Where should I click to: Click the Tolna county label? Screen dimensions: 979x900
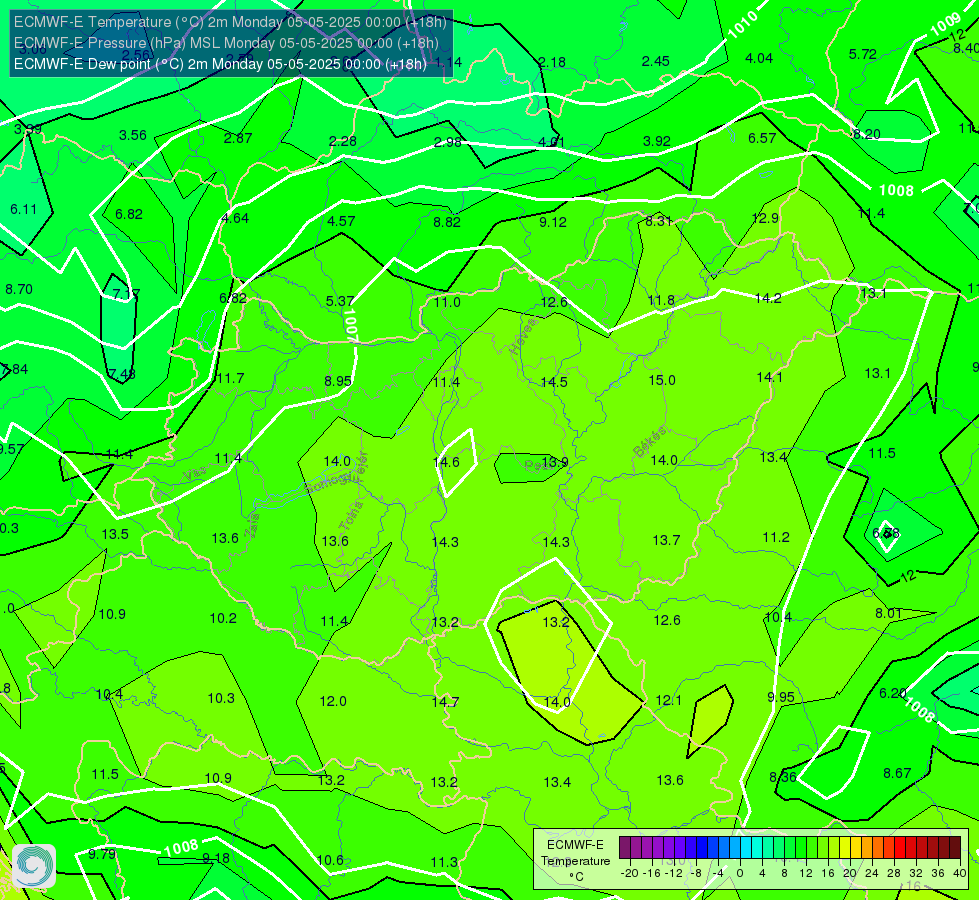(x=351, y=516)
